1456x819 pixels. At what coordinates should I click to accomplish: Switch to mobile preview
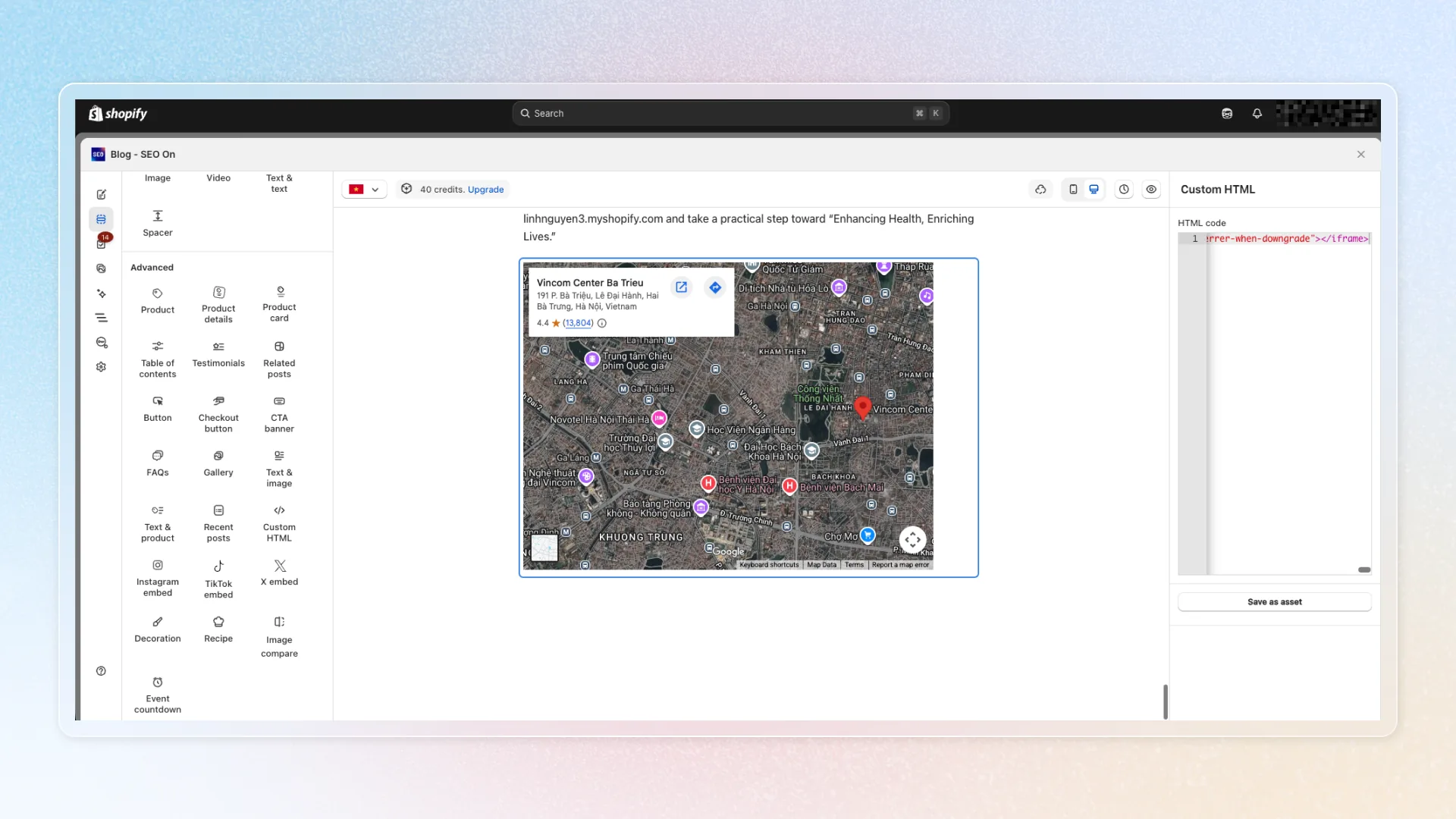[x=1073, y=190]
